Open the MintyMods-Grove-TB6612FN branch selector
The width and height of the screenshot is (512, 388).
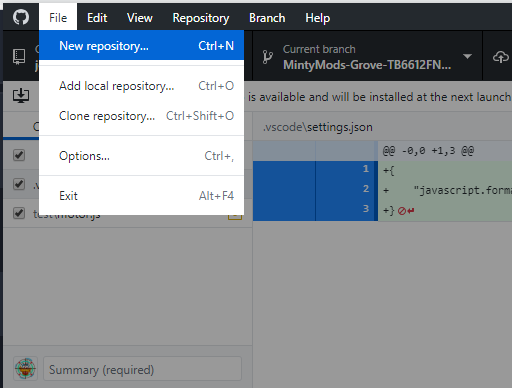(x=367, y=57)
